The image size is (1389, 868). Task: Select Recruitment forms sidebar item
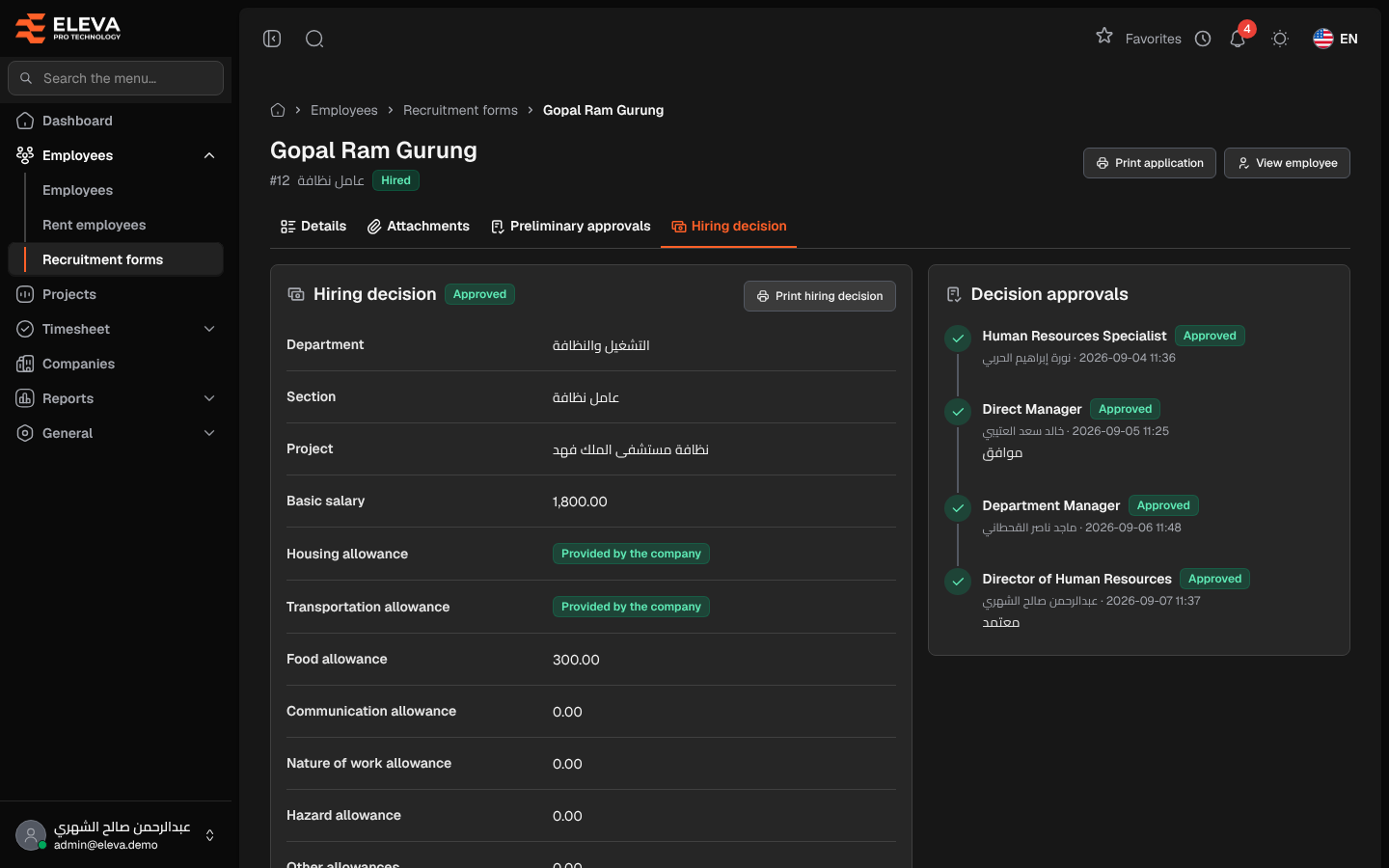(116, 259)
